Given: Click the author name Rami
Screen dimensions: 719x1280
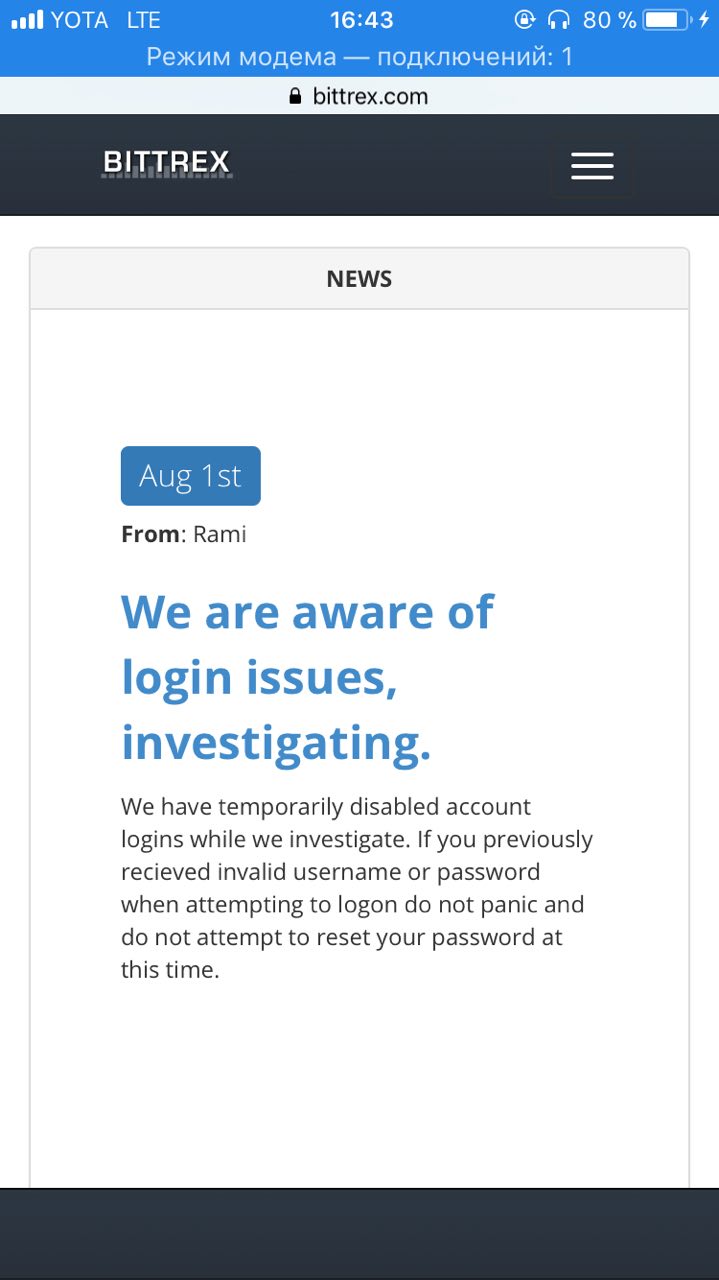Looking at the screenshot, I should click(x=220, y=534).
